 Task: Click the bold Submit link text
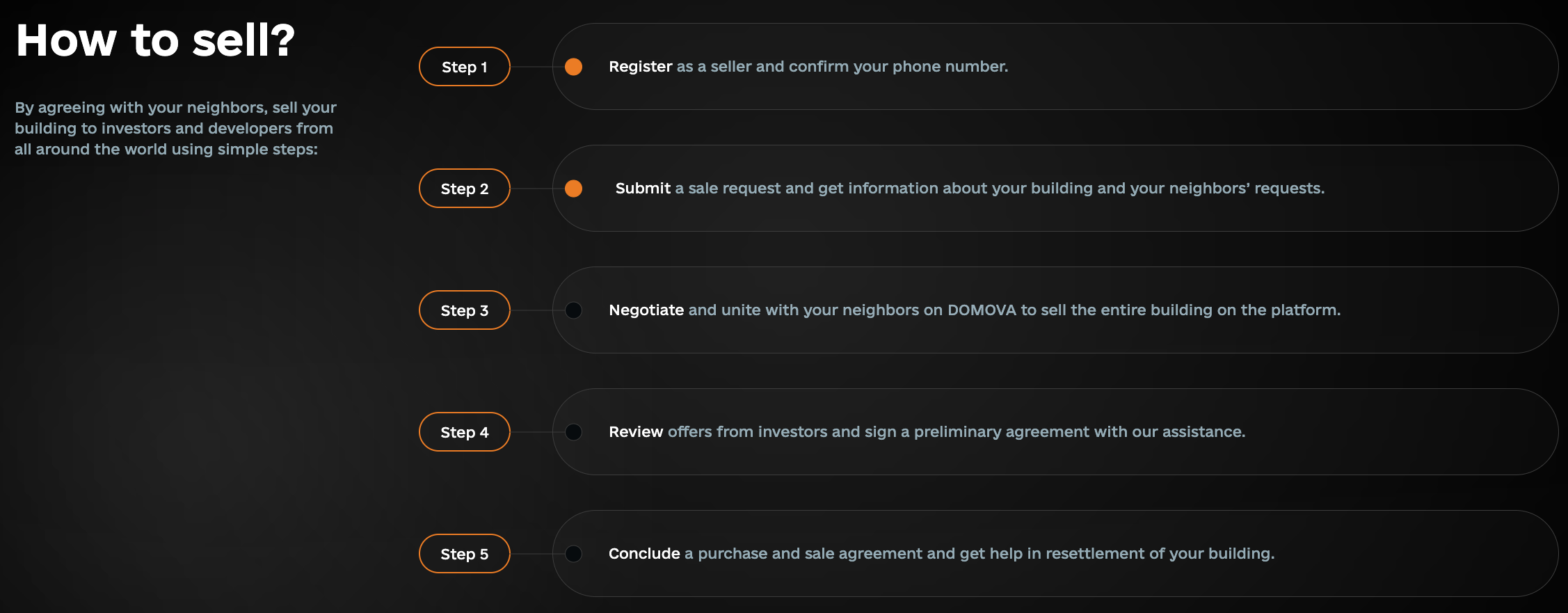pos(643,189)
